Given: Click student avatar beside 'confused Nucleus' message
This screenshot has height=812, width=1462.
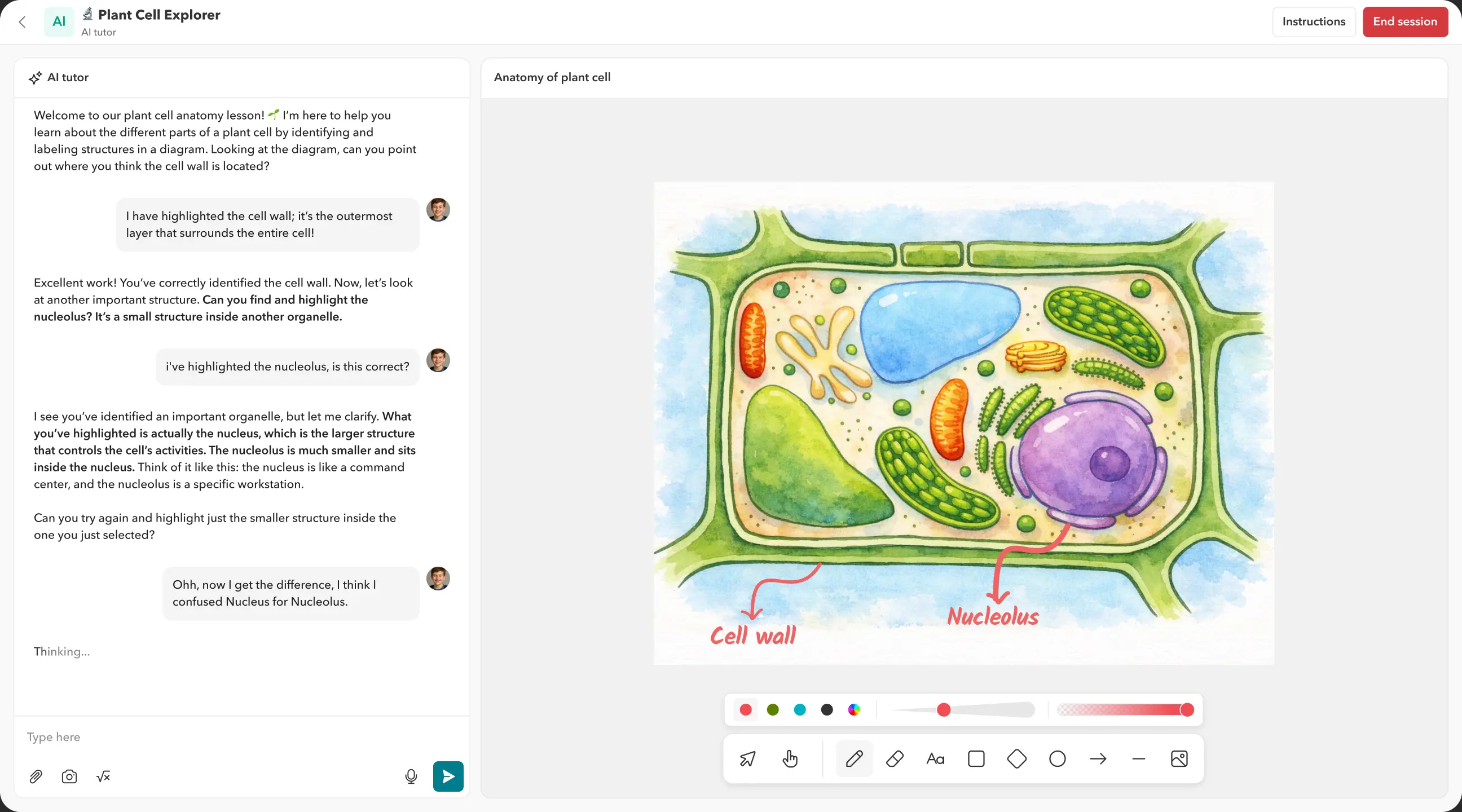Looking at the screenshot, I should 438,578.
